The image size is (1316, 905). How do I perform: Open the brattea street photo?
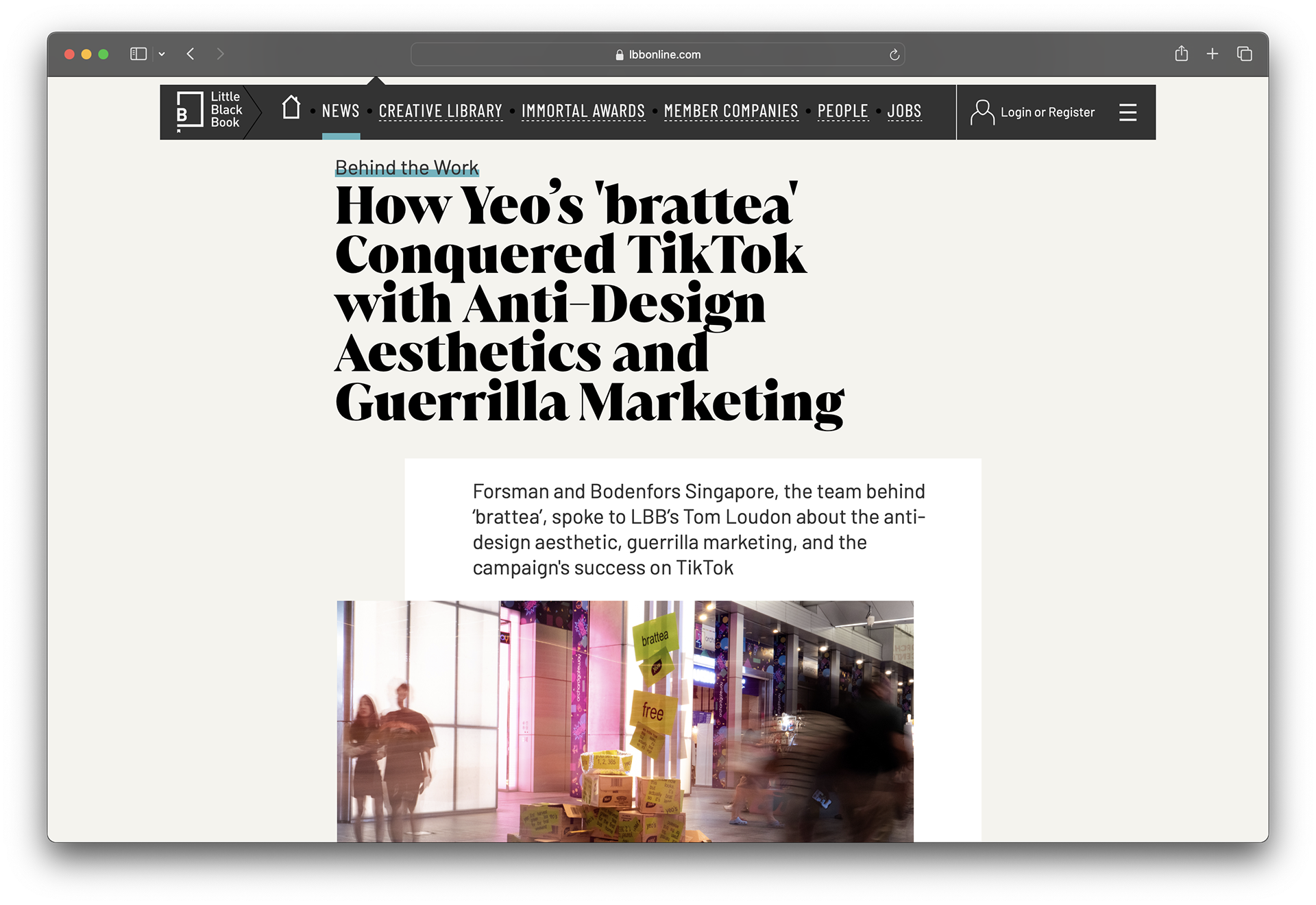pos(625,721)
